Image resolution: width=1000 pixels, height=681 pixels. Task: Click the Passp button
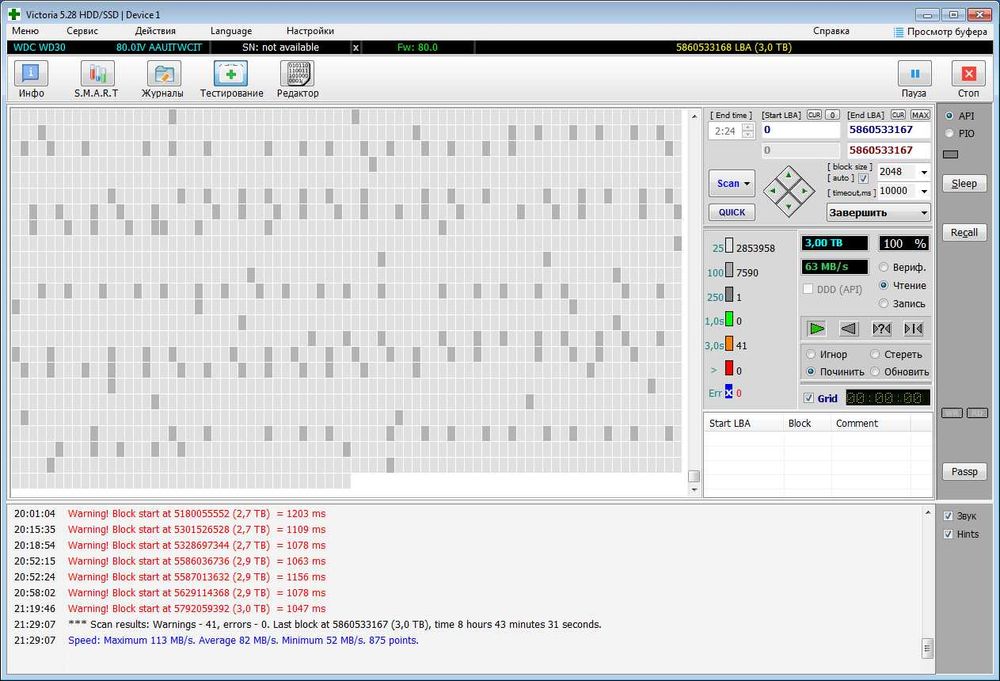pos(964,471)
